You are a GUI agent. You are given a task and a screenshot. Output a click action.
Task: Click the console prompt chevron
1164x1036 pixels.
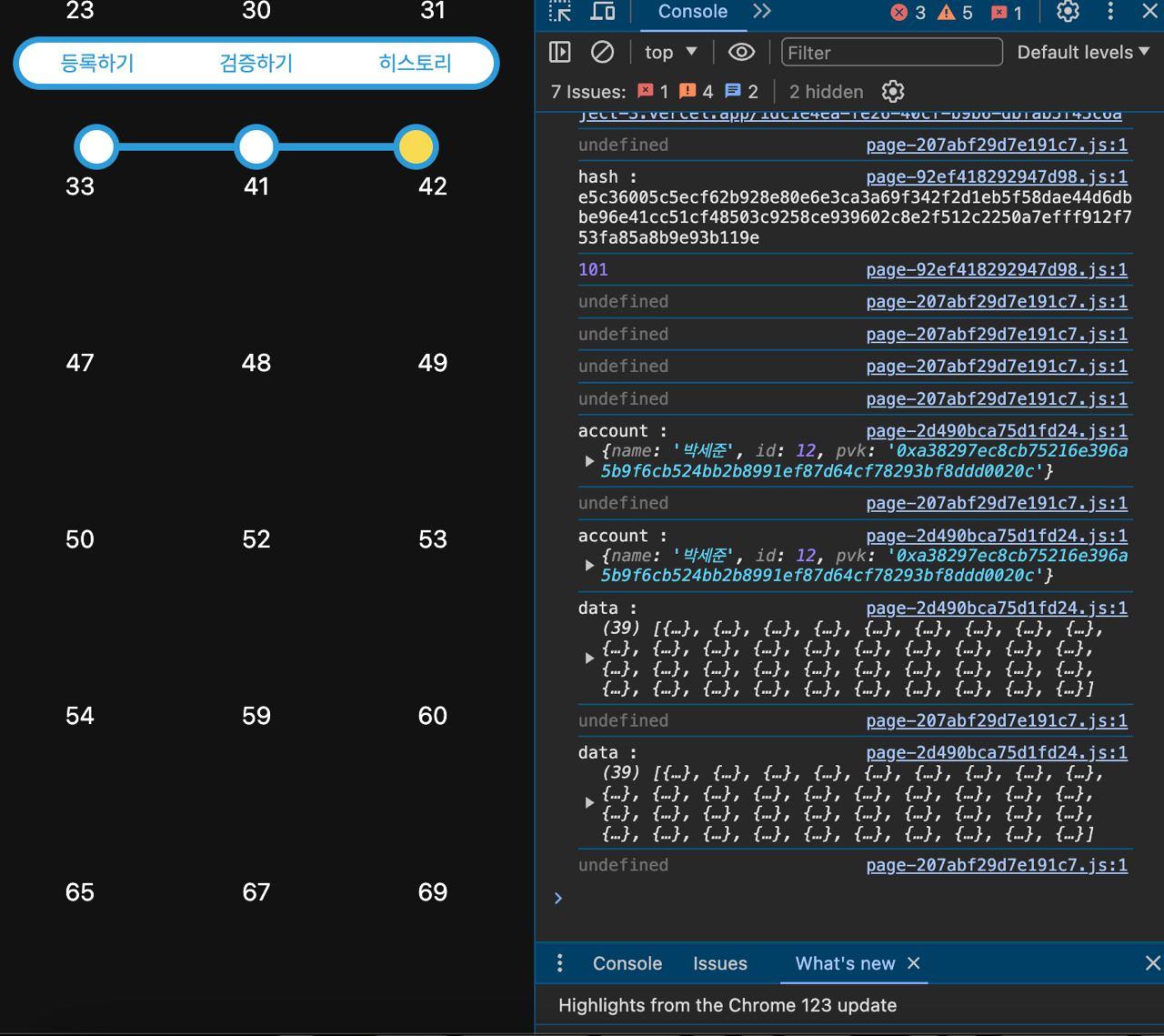coord(558,898)
